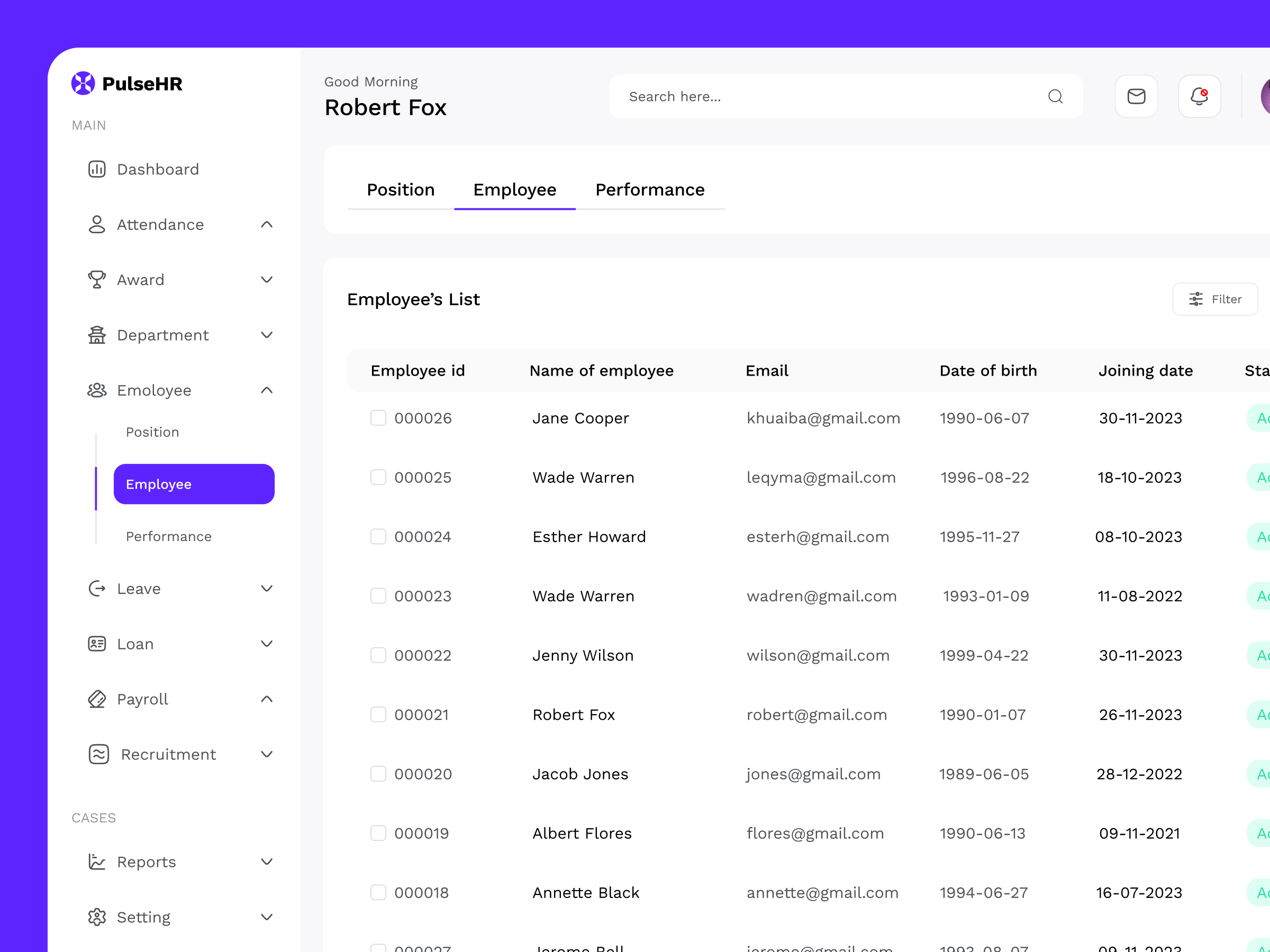Click the search magnifier icon
Screen dimensions: 1270x952
pos(1055,96)
